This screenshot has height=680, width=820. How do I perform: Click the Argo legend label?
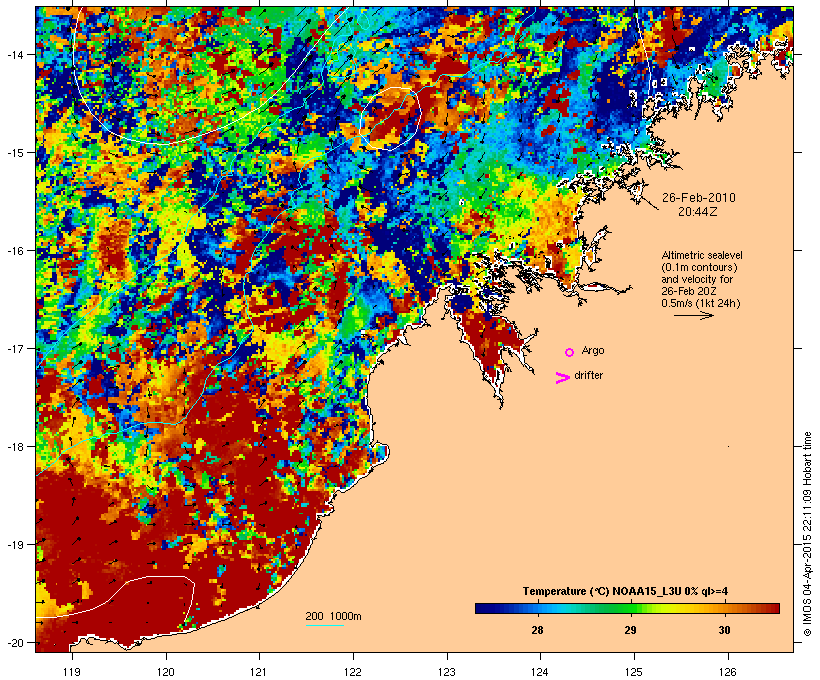[593, 350]
